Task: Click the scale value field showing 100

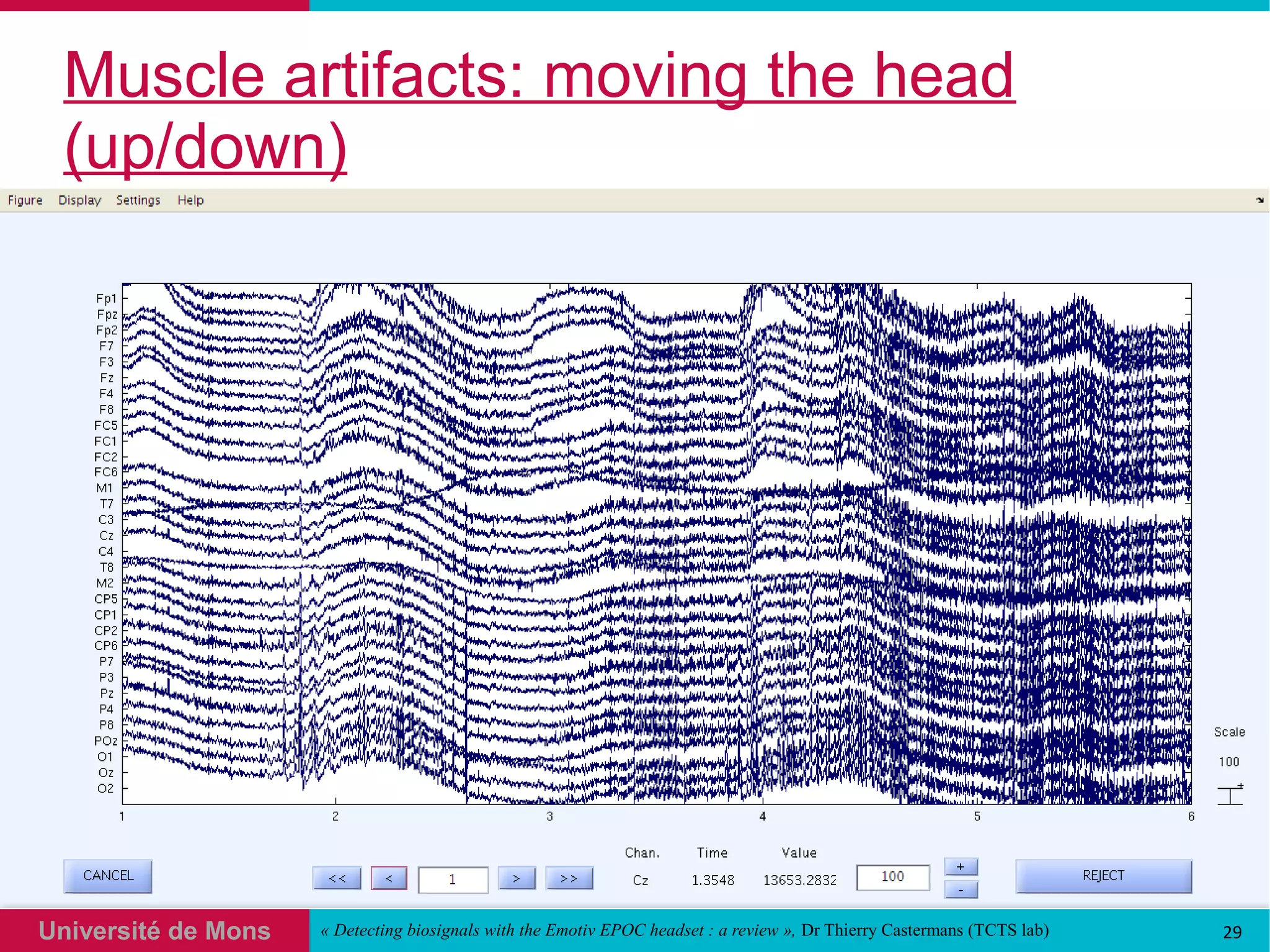Action: [x=892, y=877]
